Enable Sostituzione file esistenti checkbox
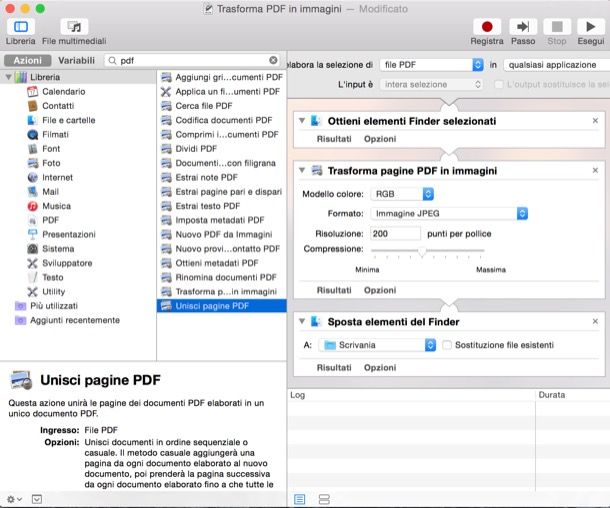This screenshot has height=508, width=610. 447,345
